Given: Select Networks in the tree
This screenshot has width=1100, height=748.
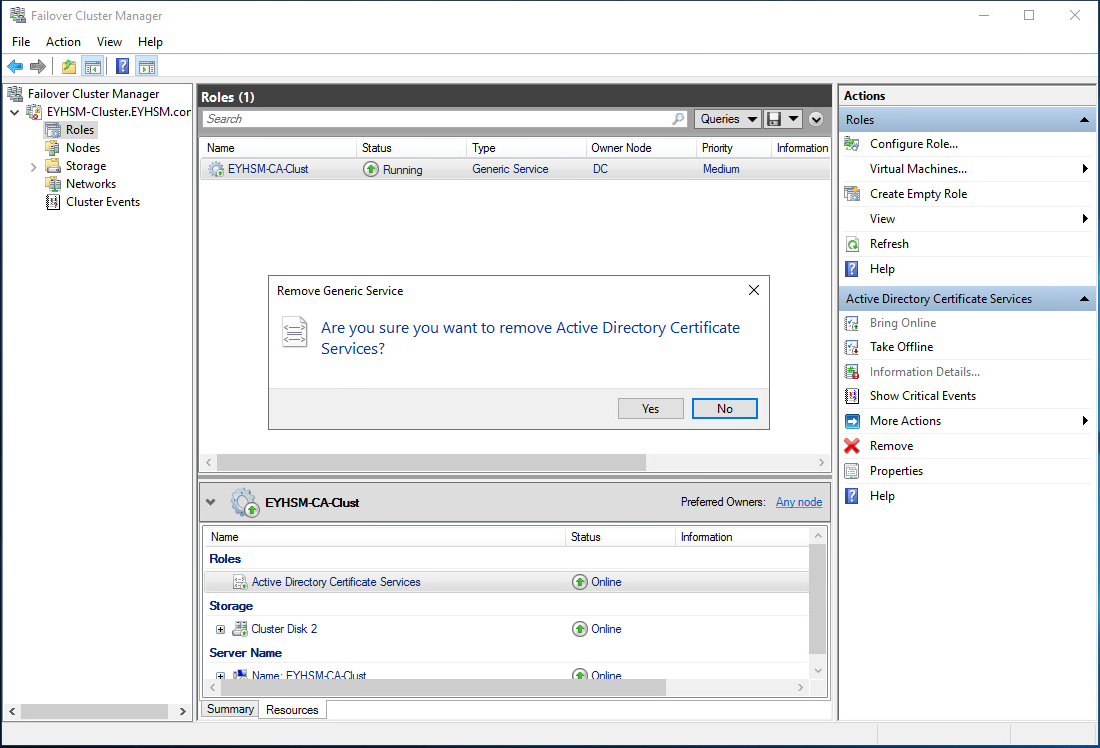Looking at the screenshot, I should pyautogui.click(x=91, y=184).
